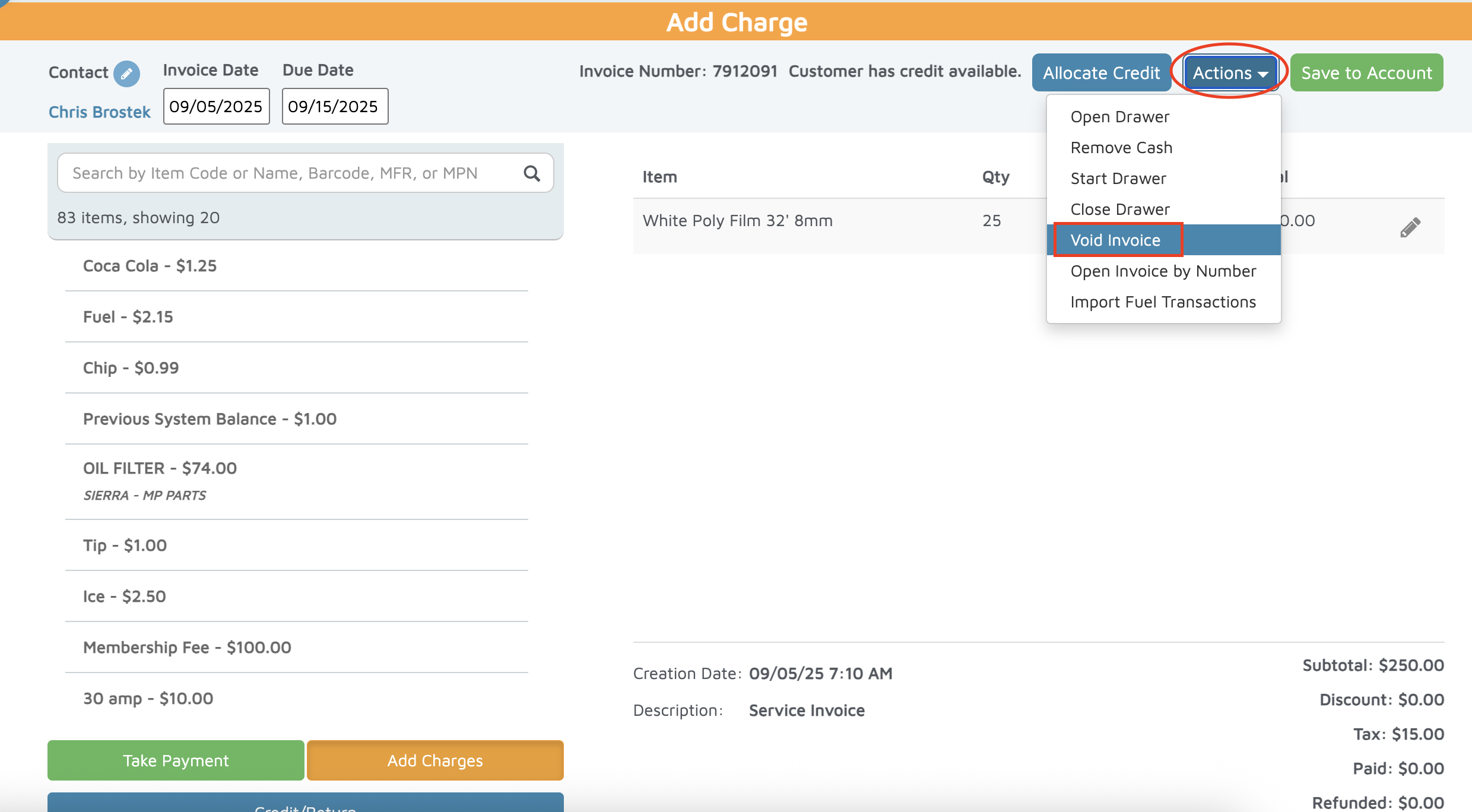Click the orange Add Charges button
This screenshot has width=1472, height=812.
point(435,760)
